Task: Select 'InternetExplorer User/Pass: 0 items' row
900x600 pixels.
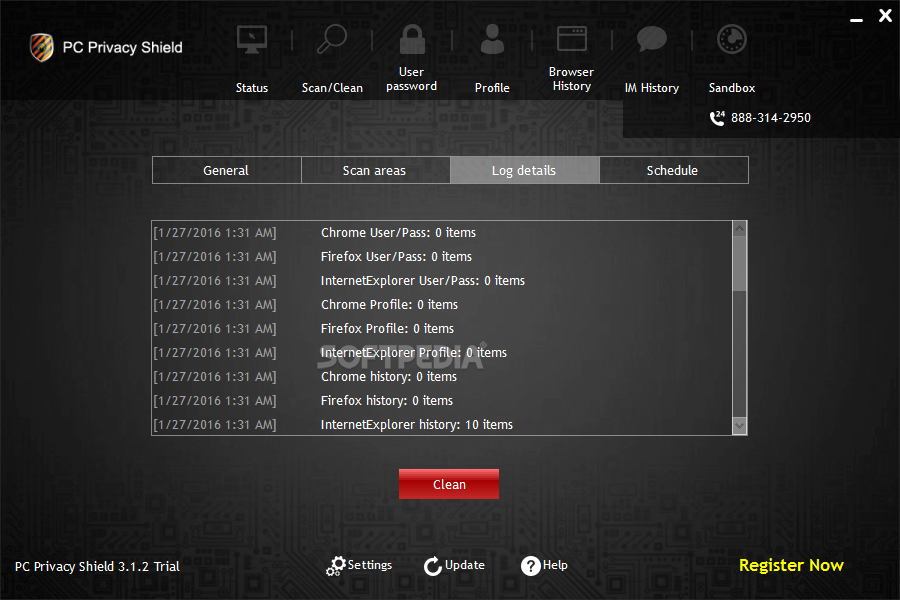Action: click(442, 281)
